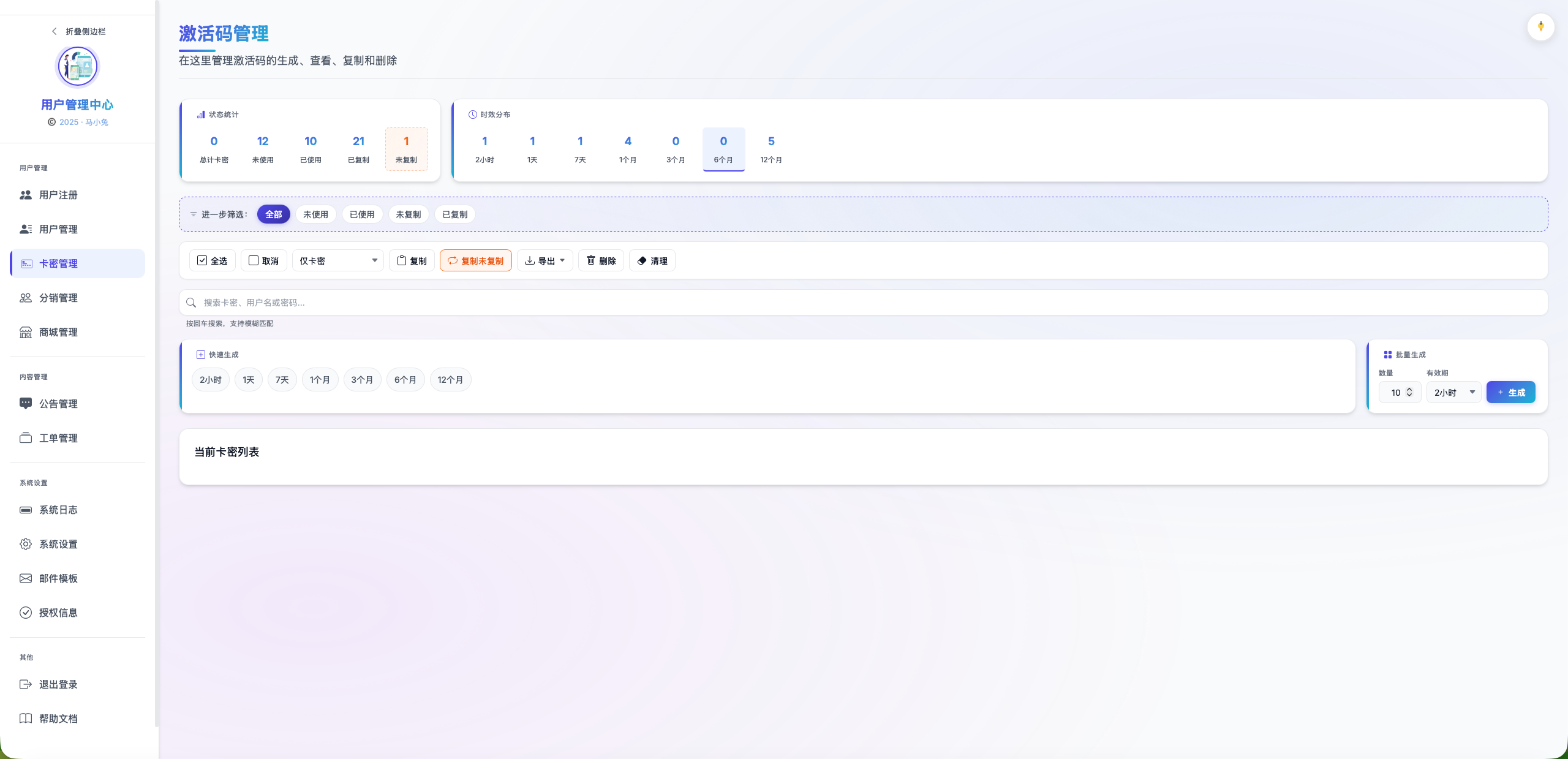The width and height of the screenshot is (1568, 759).
Task: Select the 未使用 filter pill
Action: tap(315, 214)
